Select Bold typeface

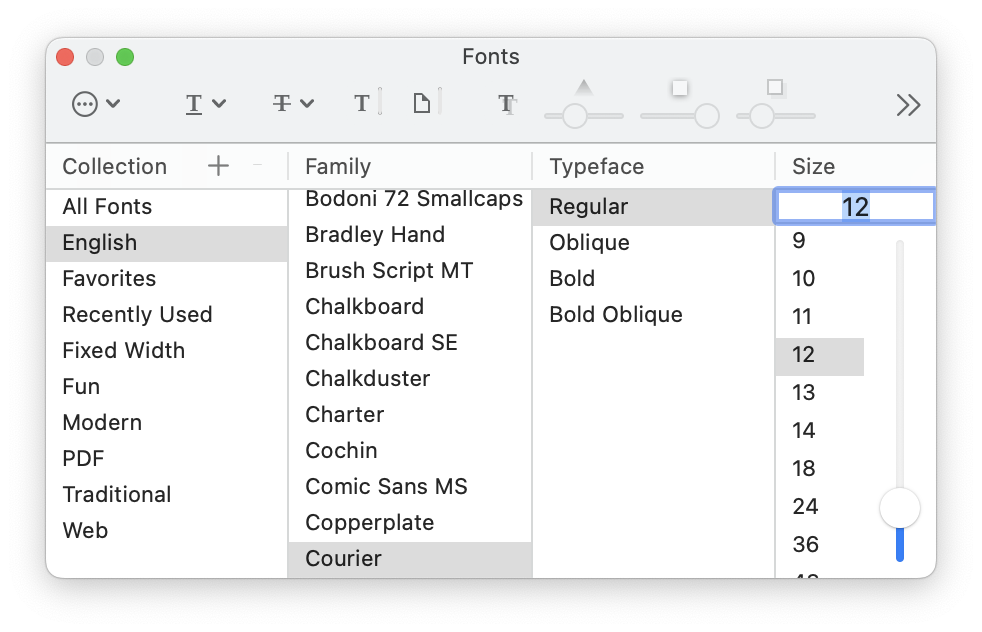pyautogui.click(x=653, y=279)
